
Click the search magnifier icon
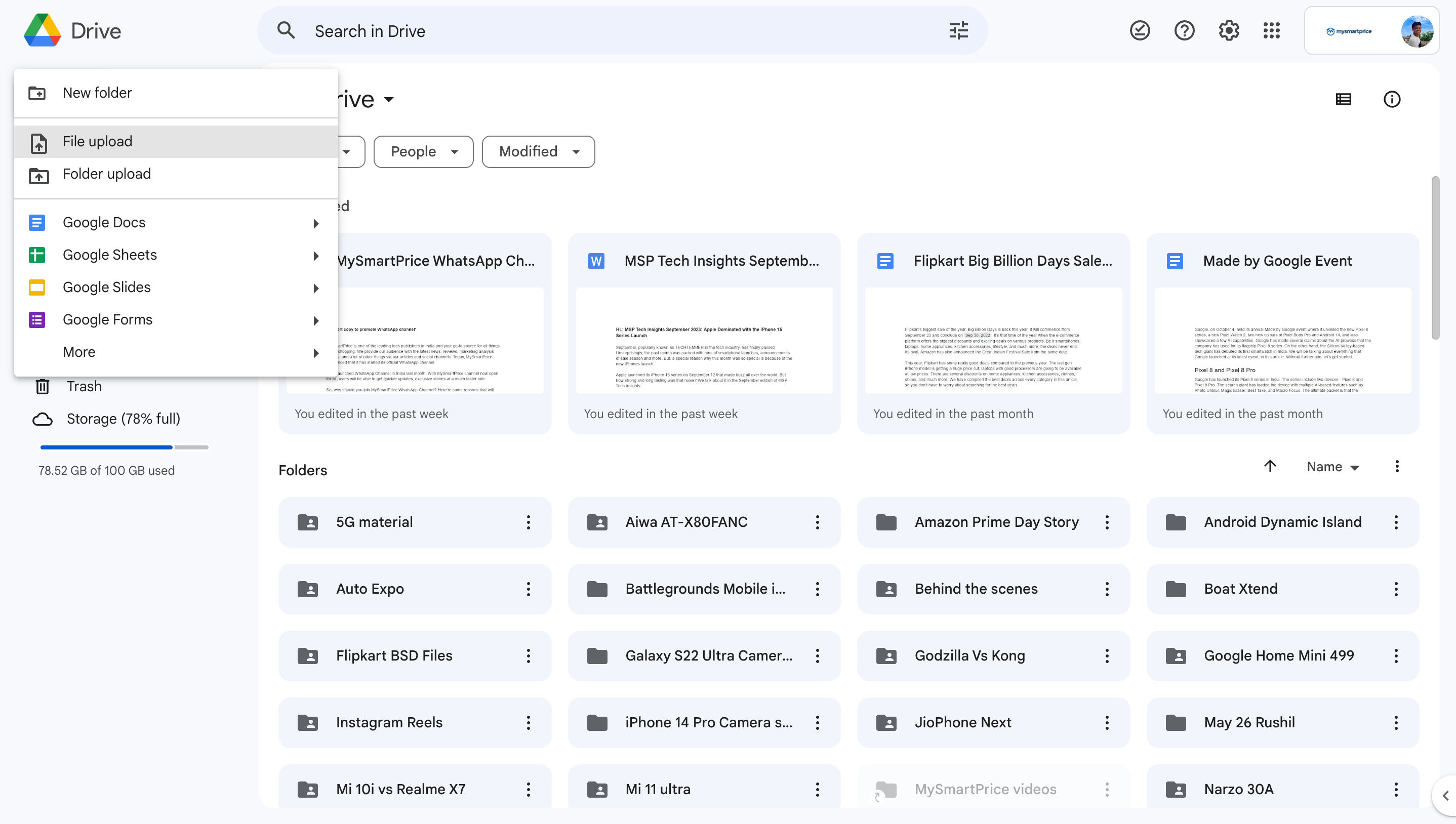pos(287,30)
